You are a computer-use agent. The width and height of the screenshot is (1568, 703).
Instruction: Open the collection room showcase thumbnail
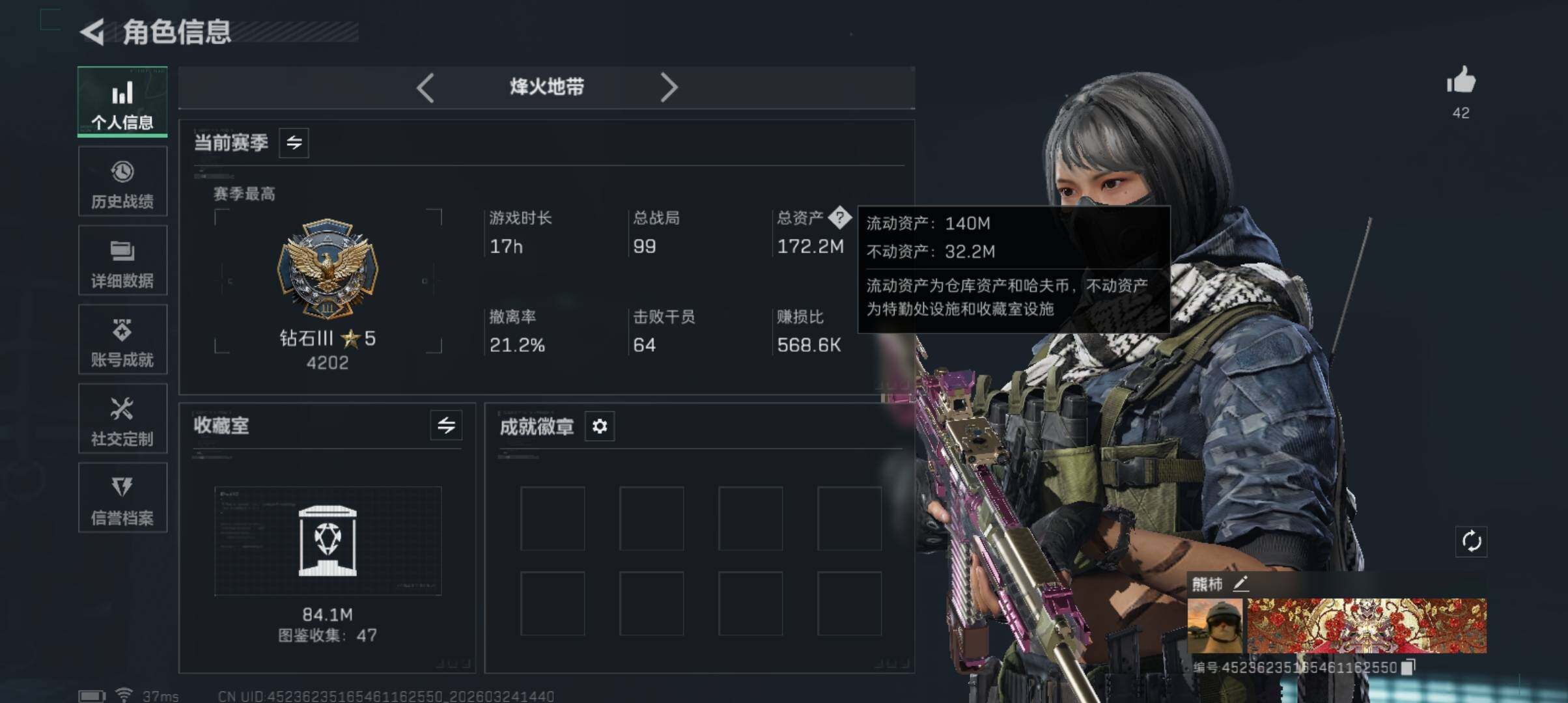coord(328,541)
